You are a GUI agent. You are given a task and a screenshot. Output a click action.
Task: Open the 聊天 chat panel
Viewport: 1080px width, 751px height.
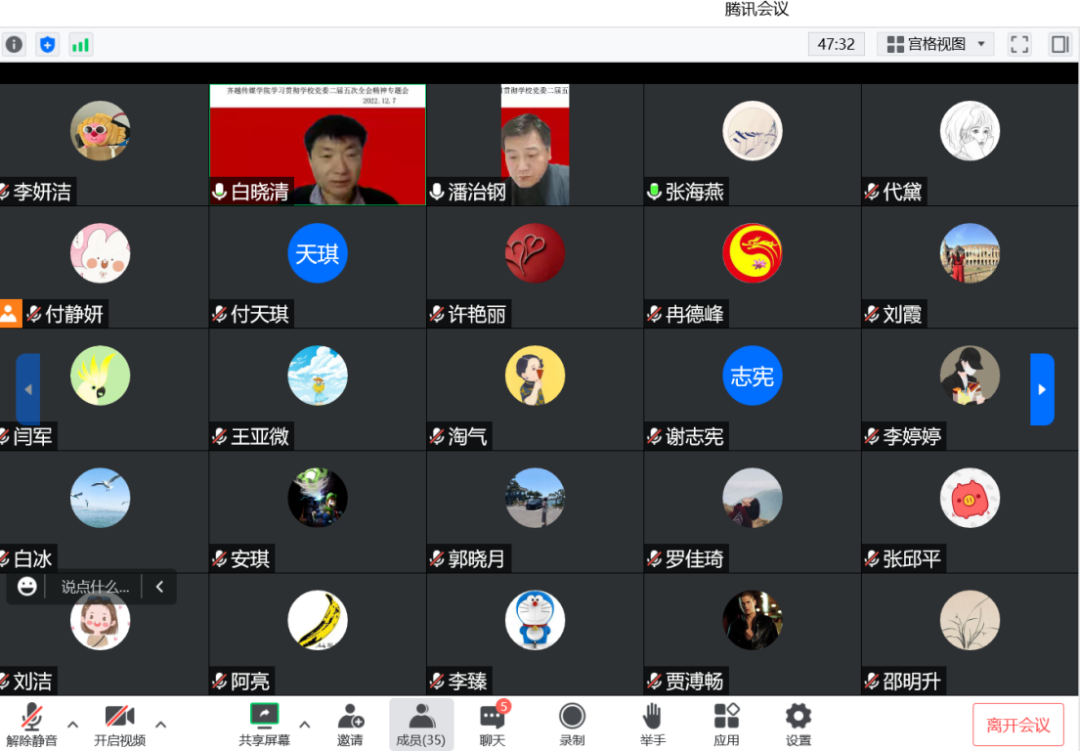click(x=492, y=724)
